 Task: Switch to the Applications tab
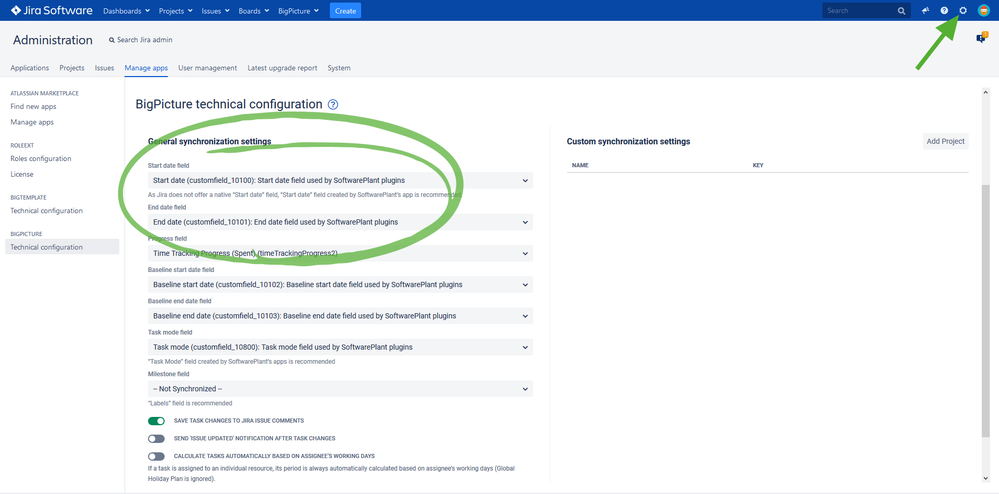(30, 68)
